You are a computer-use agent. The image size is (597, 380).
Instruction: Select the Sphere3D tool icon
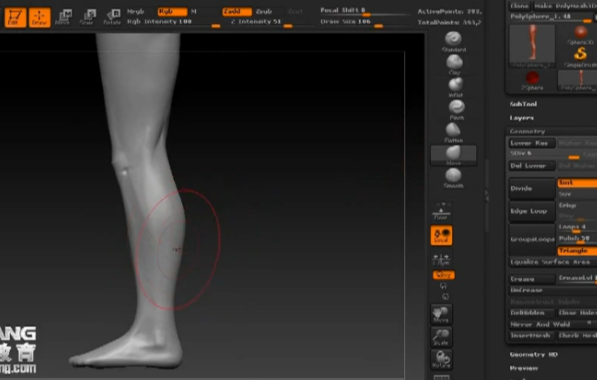click(581, 35)
